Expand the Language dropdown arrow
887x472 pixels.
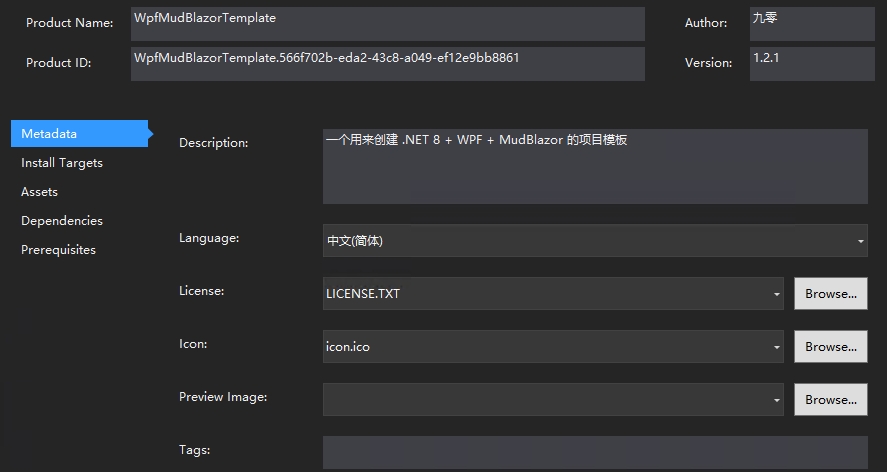(x=860, y=241)
